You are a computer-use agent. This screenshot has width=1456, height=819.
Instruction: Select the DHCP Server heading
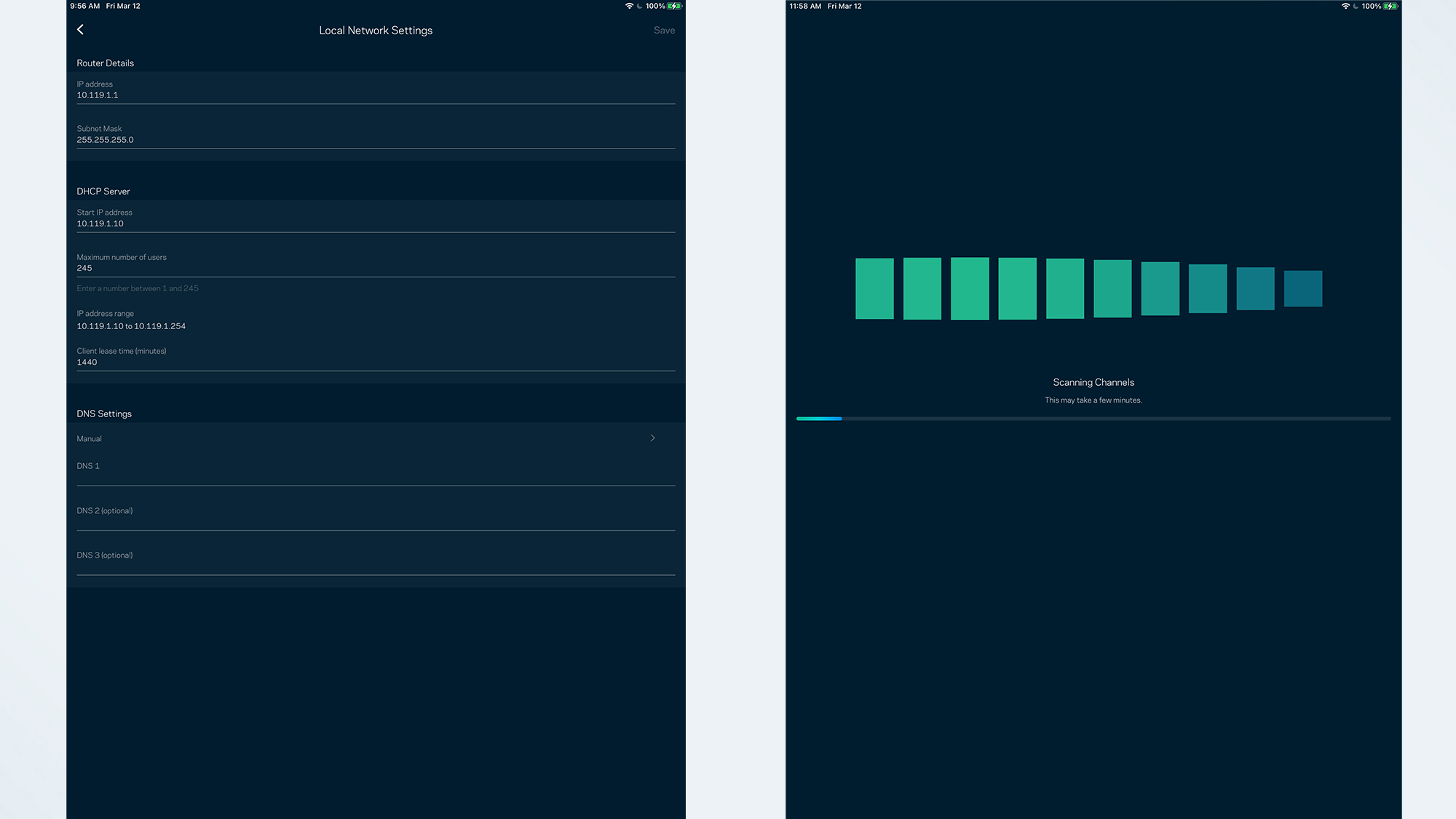coord(103,191)
